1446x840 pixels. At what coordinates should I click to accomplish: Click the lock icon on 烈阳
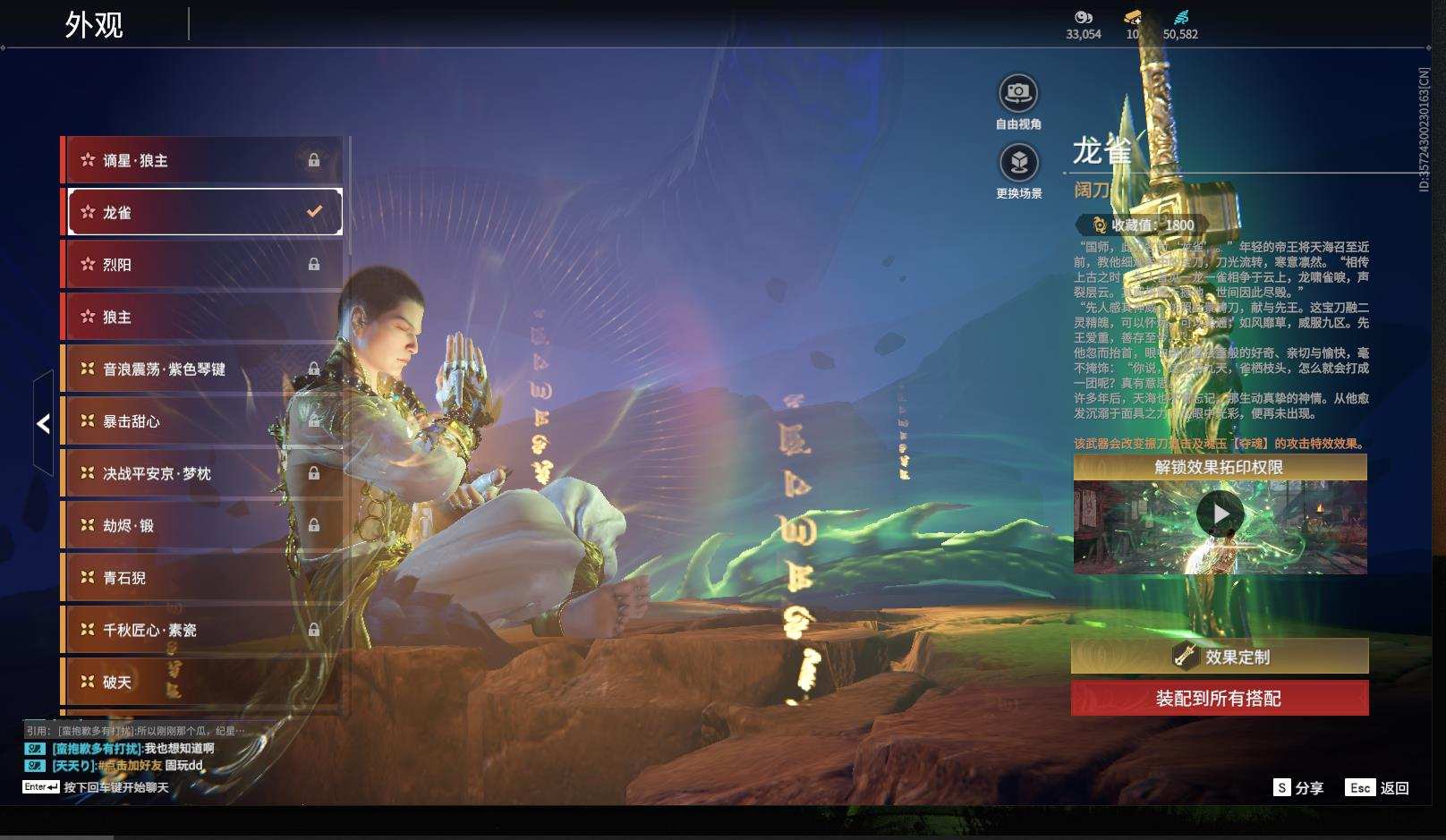[x=314, y=264]
